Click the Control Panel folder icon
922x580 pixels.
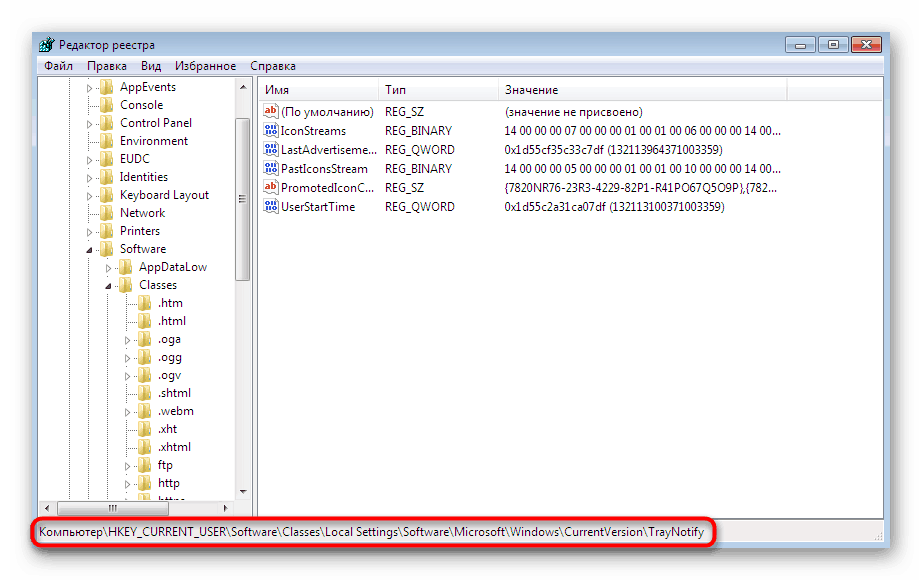tap(106, 123)
